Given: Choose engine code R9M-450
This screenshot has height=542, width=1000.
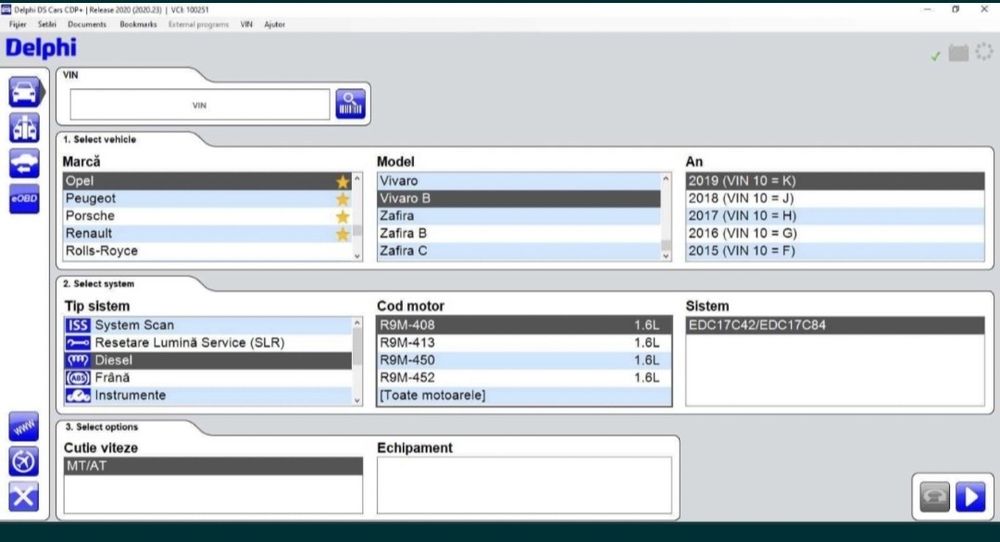Looking at the screenshot, I should click(x=524, y=360).
